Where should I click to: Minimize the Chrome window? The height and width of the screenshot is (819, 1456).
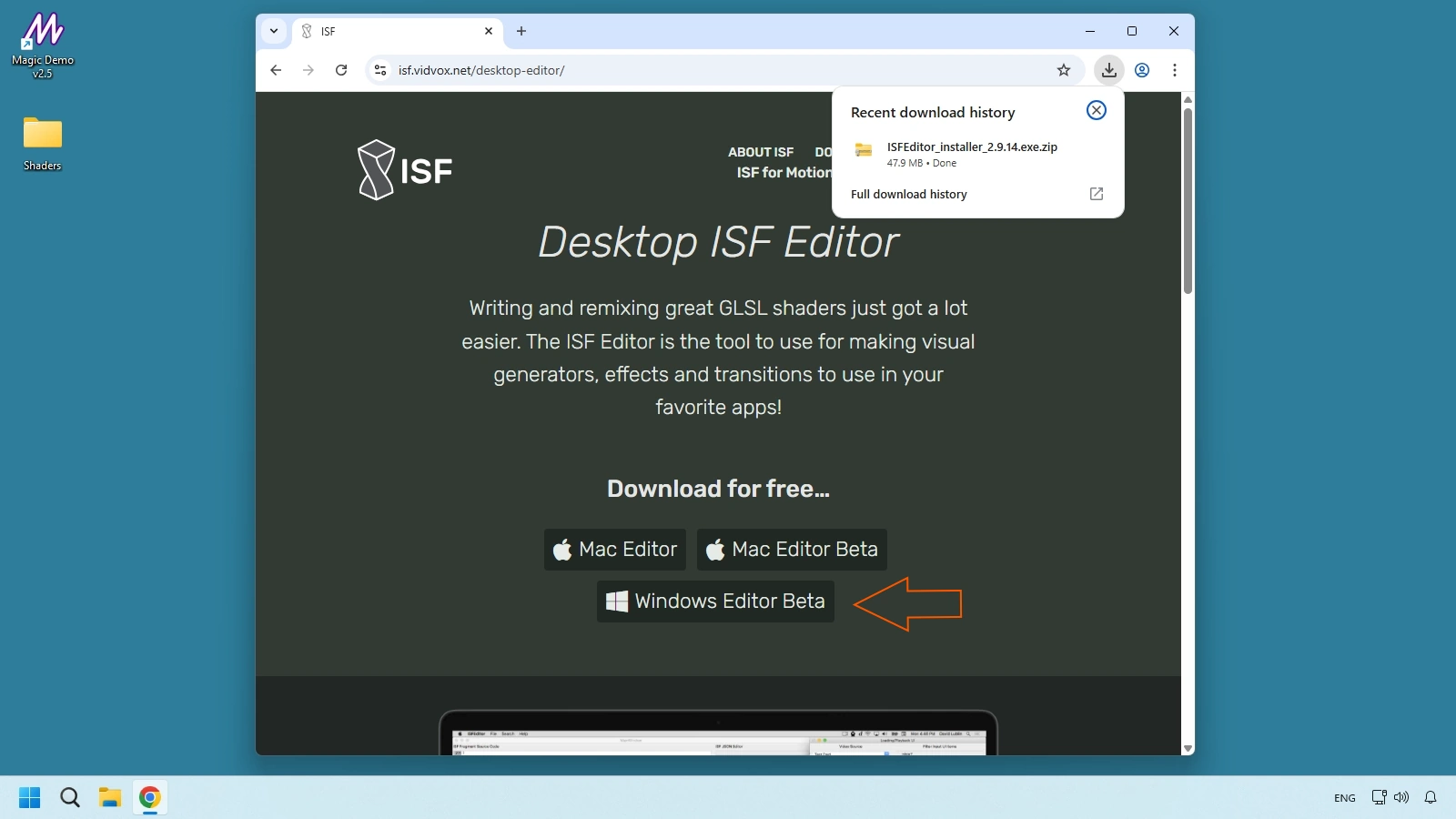pos(1090,31)
